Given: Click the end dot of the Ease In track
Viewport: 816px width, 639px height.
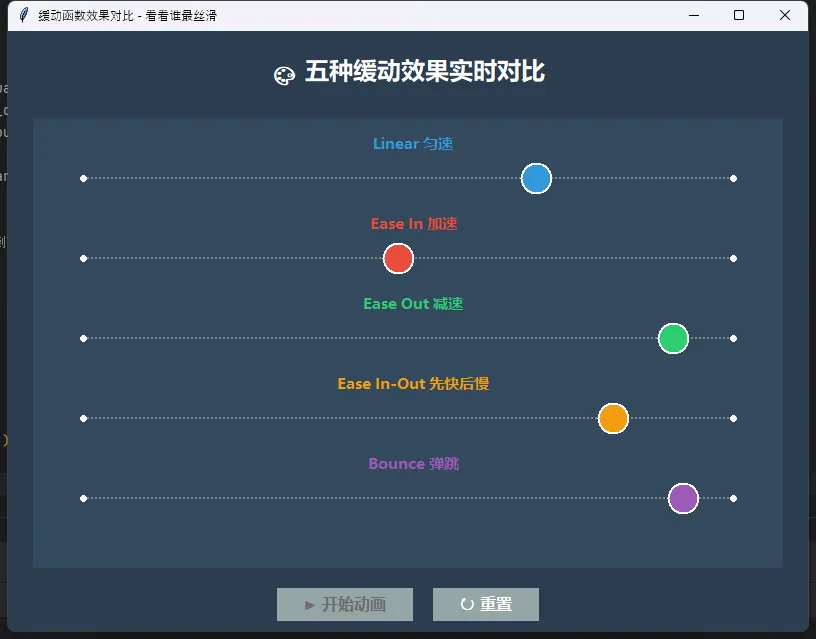Looking at the screenshot, I should pos(734,259).
